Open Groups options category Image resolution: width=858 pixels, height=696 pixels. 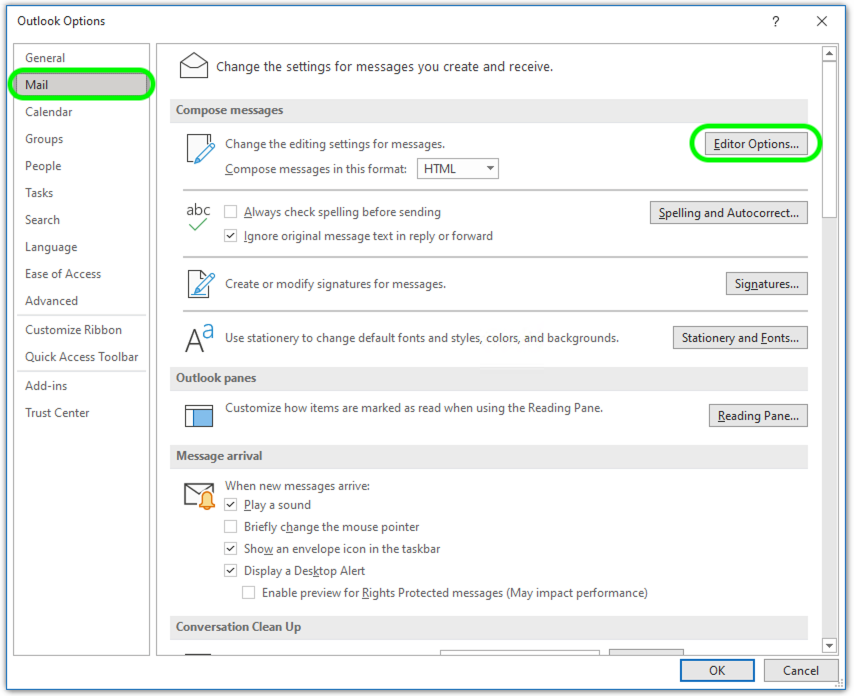pos(81,139)
